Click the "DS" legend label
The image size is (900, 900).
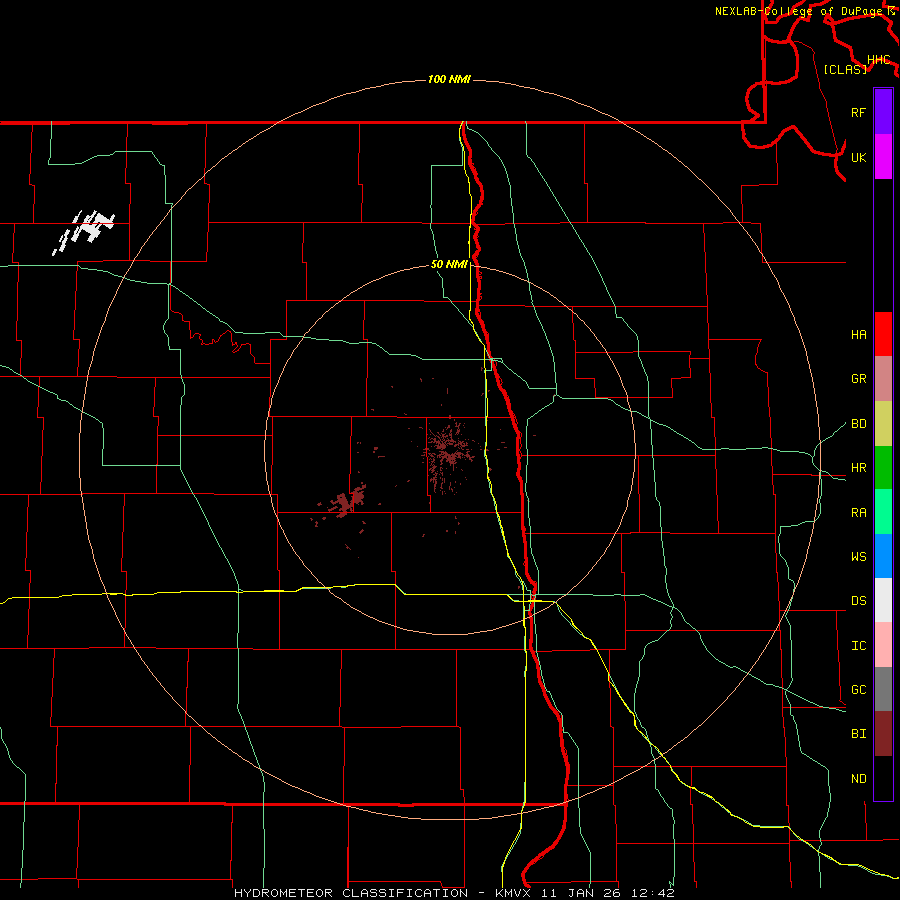tap(858, 600)
